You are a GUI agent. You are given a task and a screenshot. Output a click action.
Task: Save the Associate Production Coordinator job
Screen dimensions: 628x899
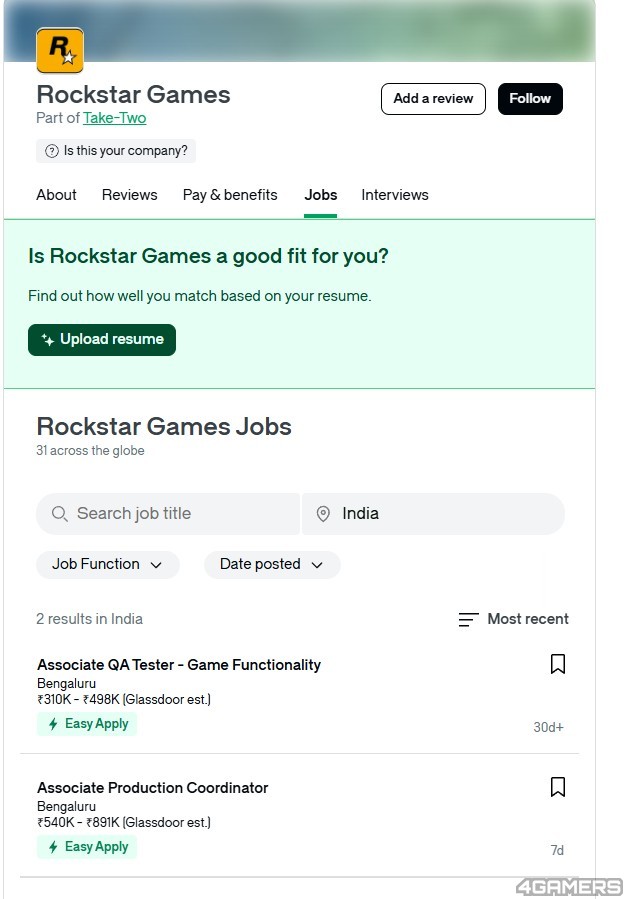coord(558,787)
